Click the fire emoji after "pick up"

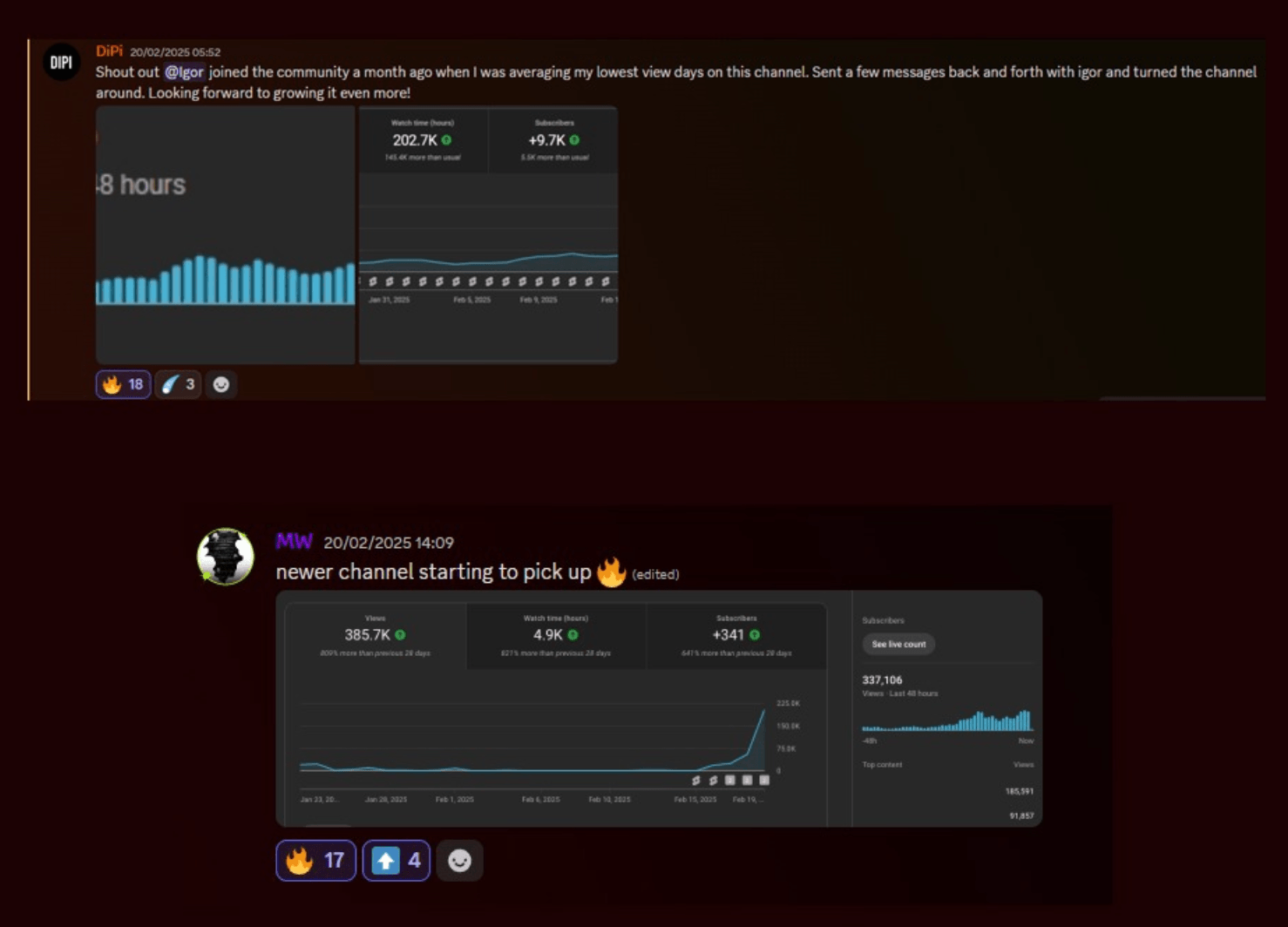(611, 572)
